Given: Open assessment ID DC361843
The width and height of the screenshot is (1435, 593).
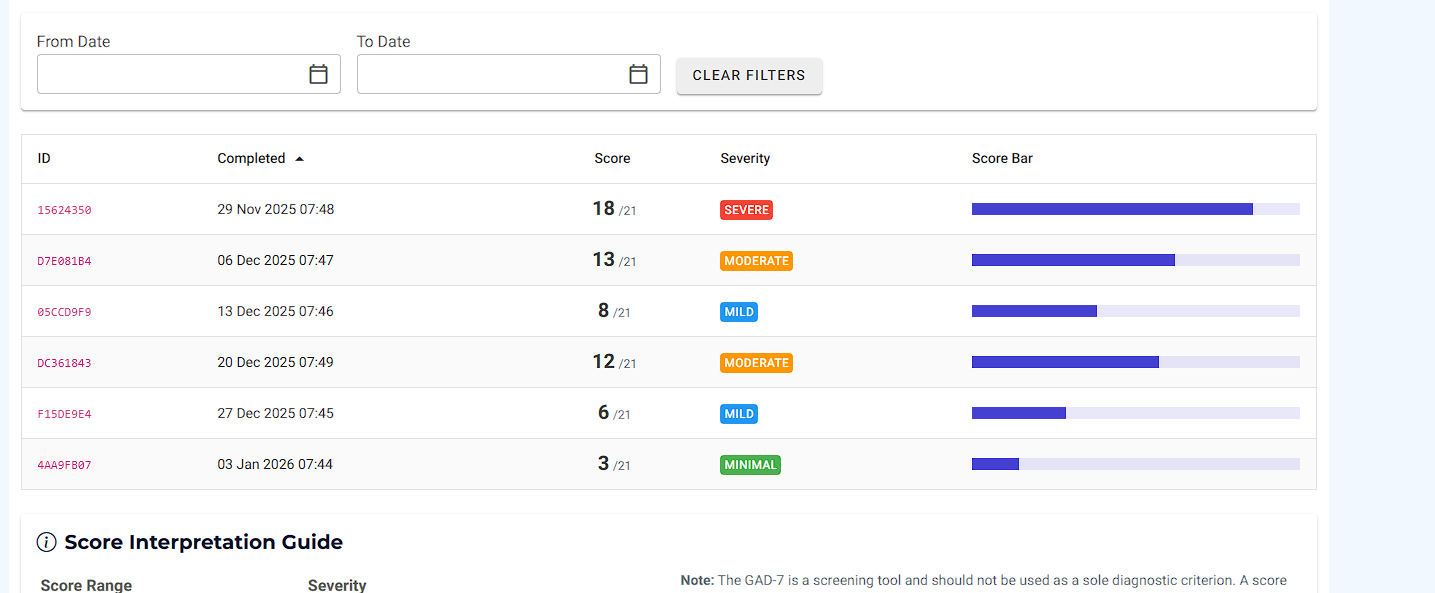Looking at the screenshot, I should click(64, 363).
